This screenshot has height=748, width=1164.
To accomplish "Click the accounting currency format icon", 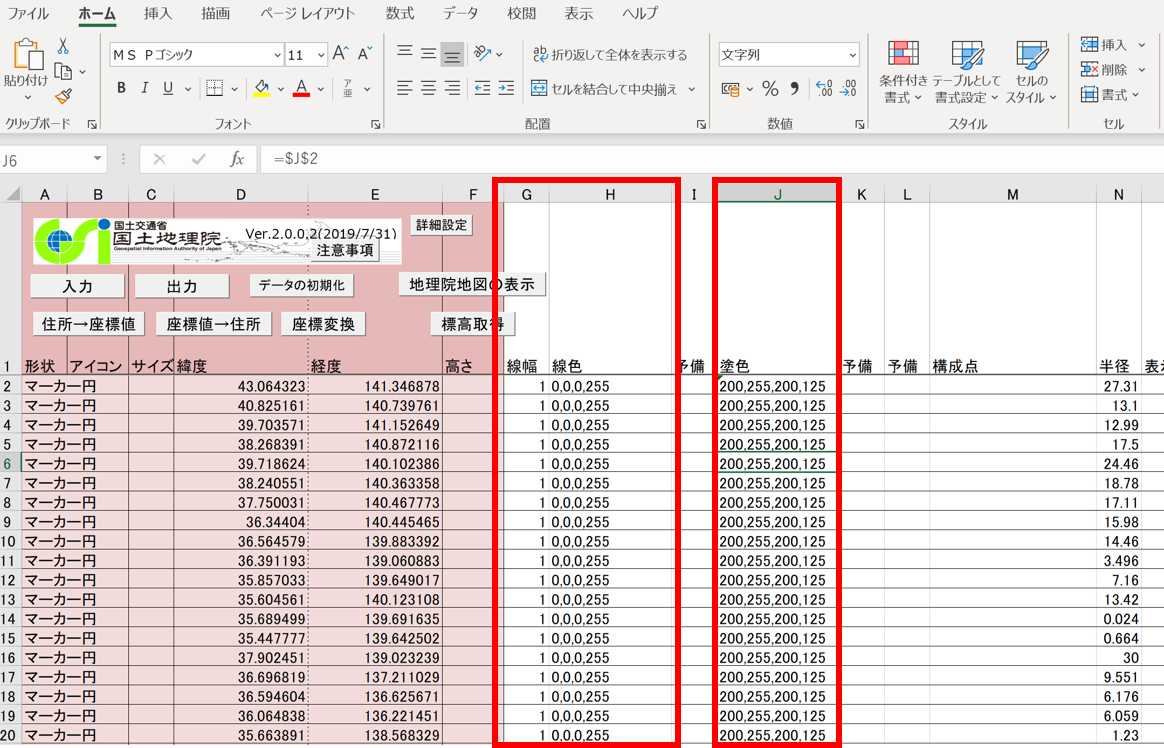I will point(731,89).
